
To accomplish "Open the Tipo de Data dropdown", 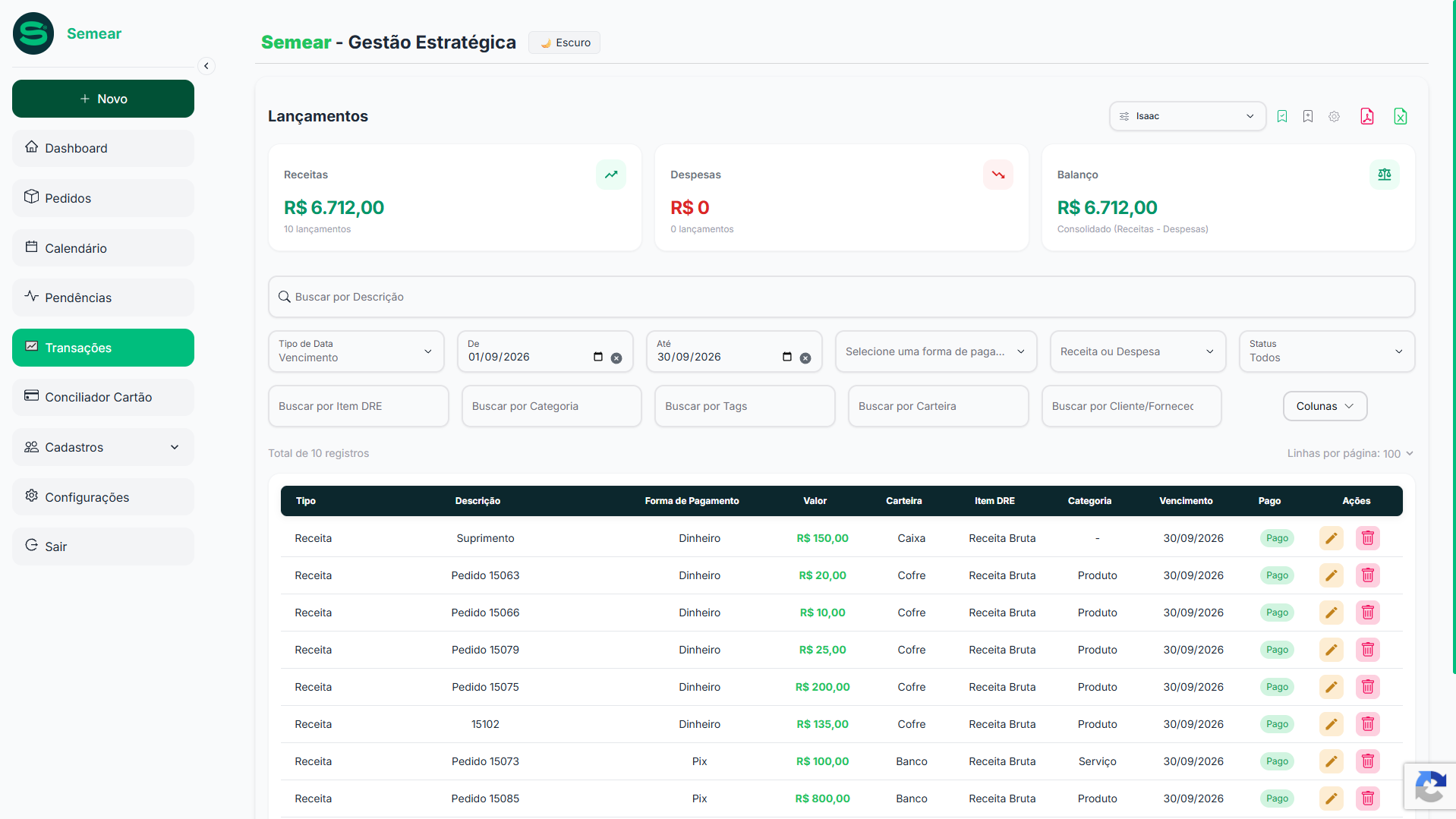I will point(356,351).
